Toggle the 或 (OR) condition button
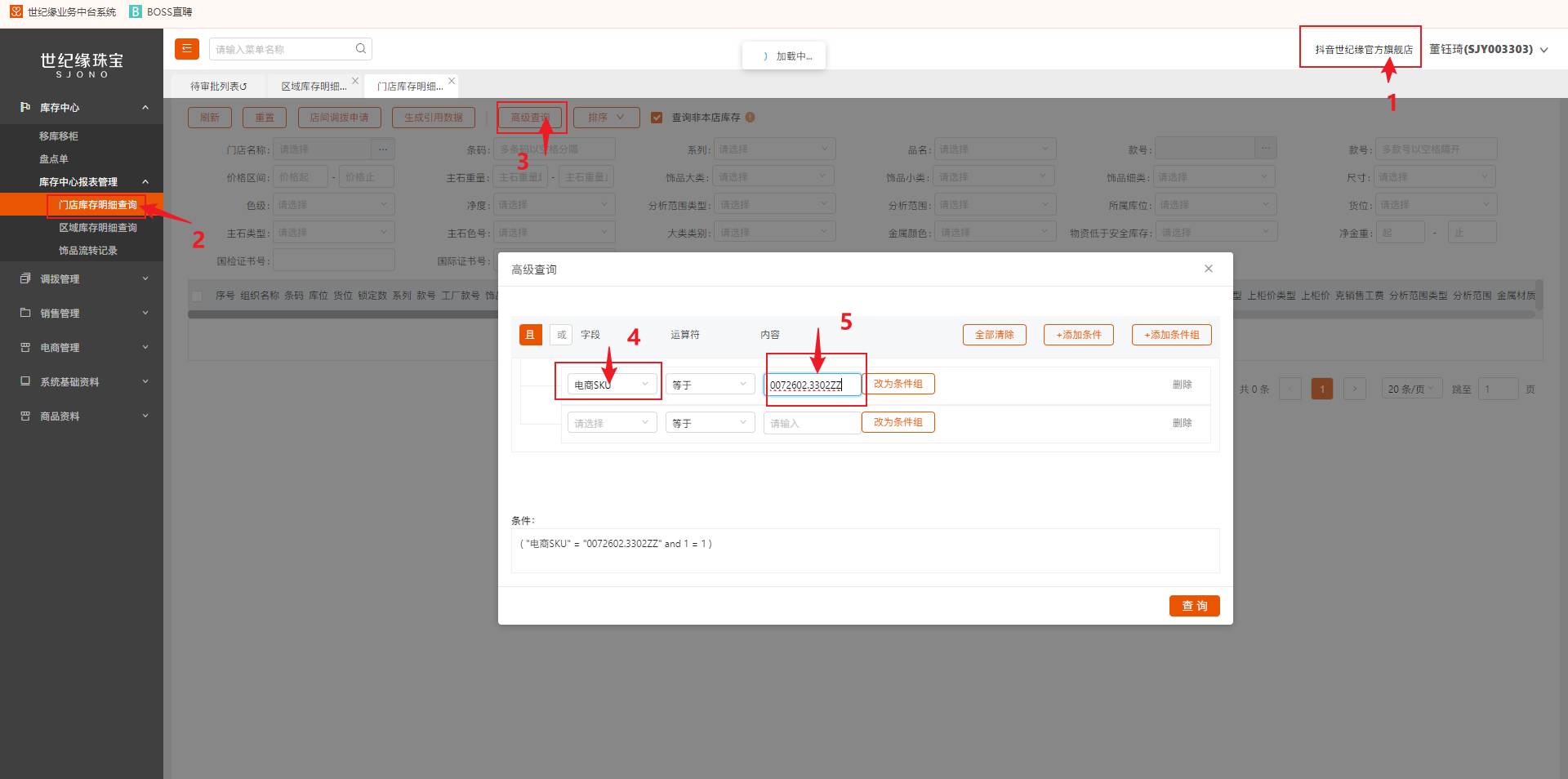Screen dimensions: 1568x779 click(x=561, y=335)
